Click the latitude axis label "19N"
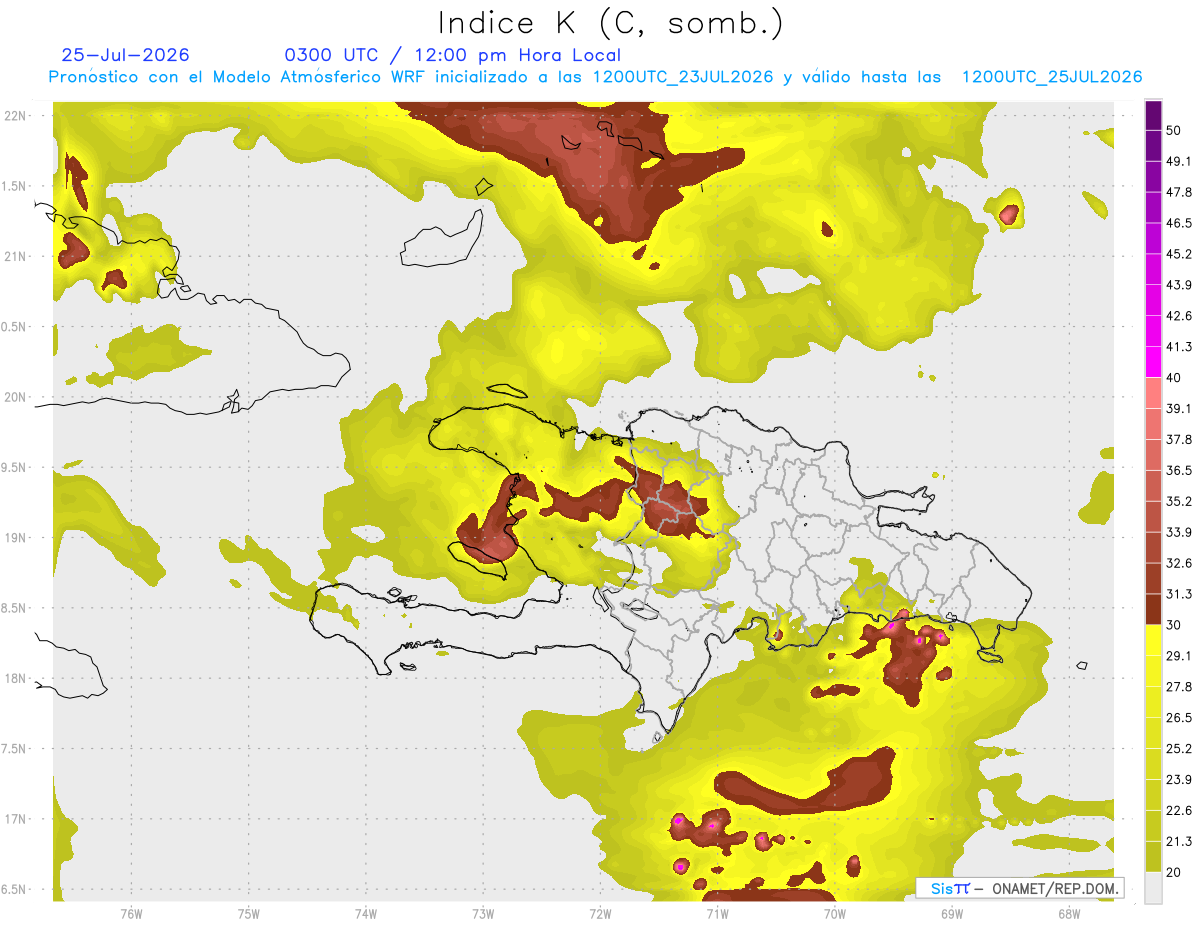1200x927 pixels. coord(15,538)
